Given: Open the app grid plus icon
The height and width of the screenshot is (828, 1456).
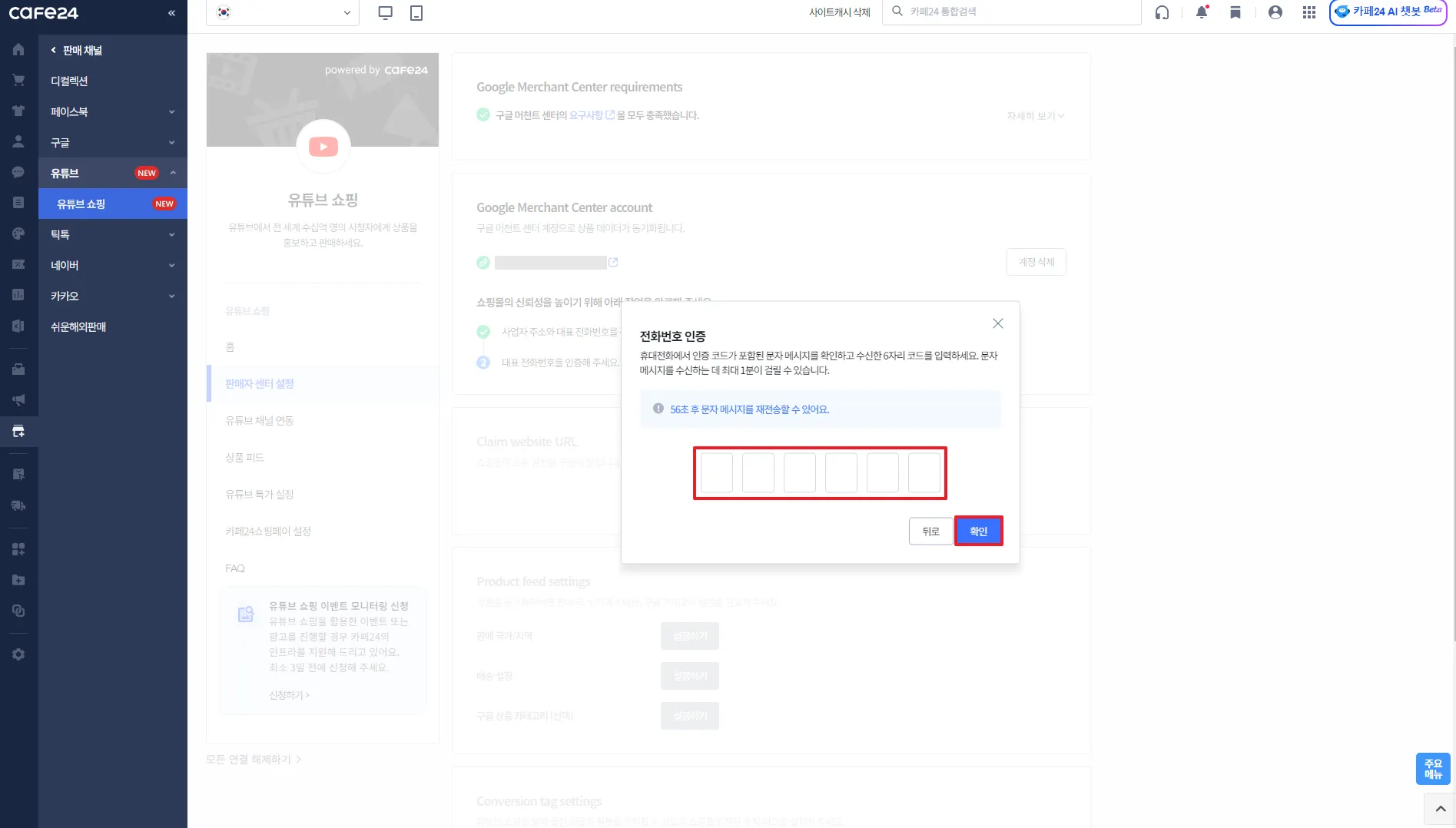Looking at the screenshot, I should coord(18,549).
